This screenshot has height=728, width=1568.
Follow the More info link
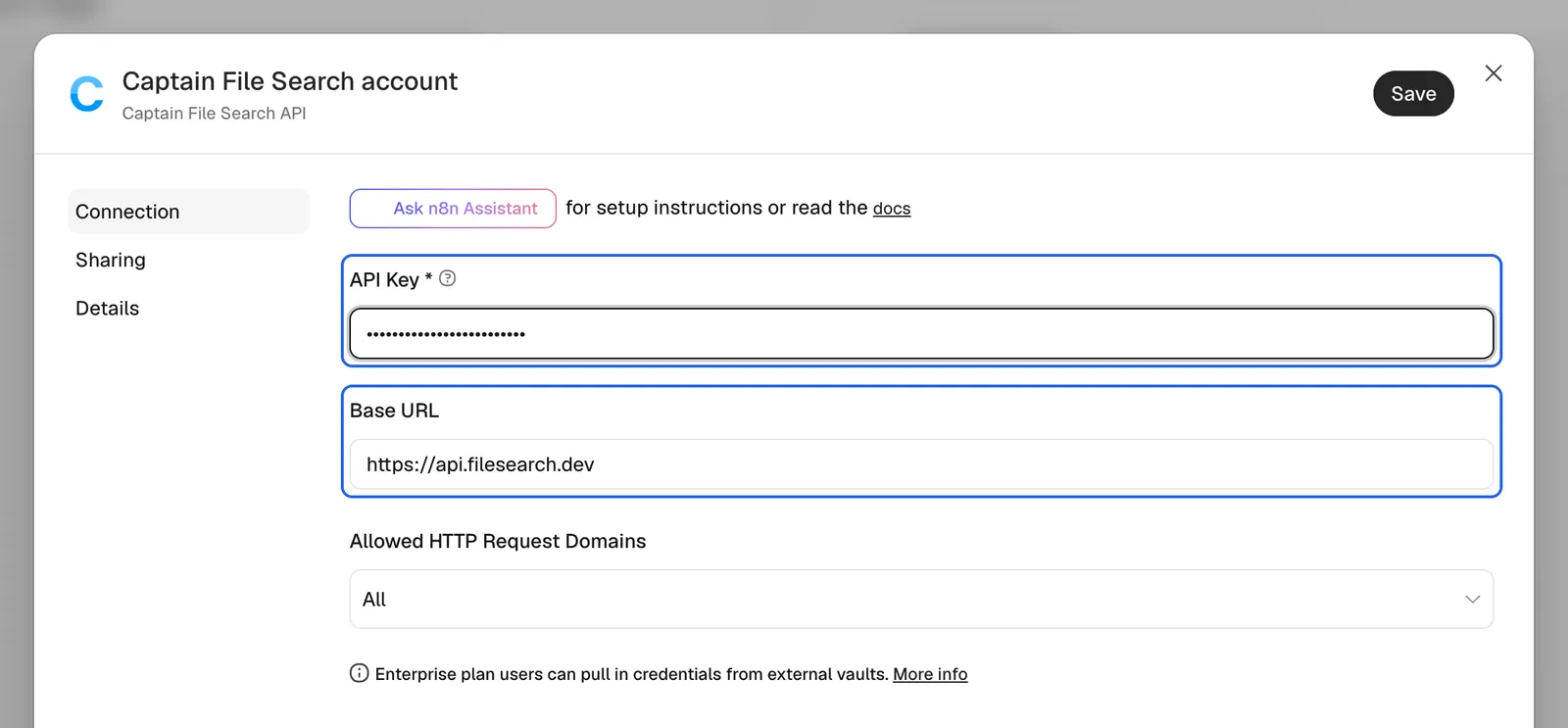coord(930,674)
